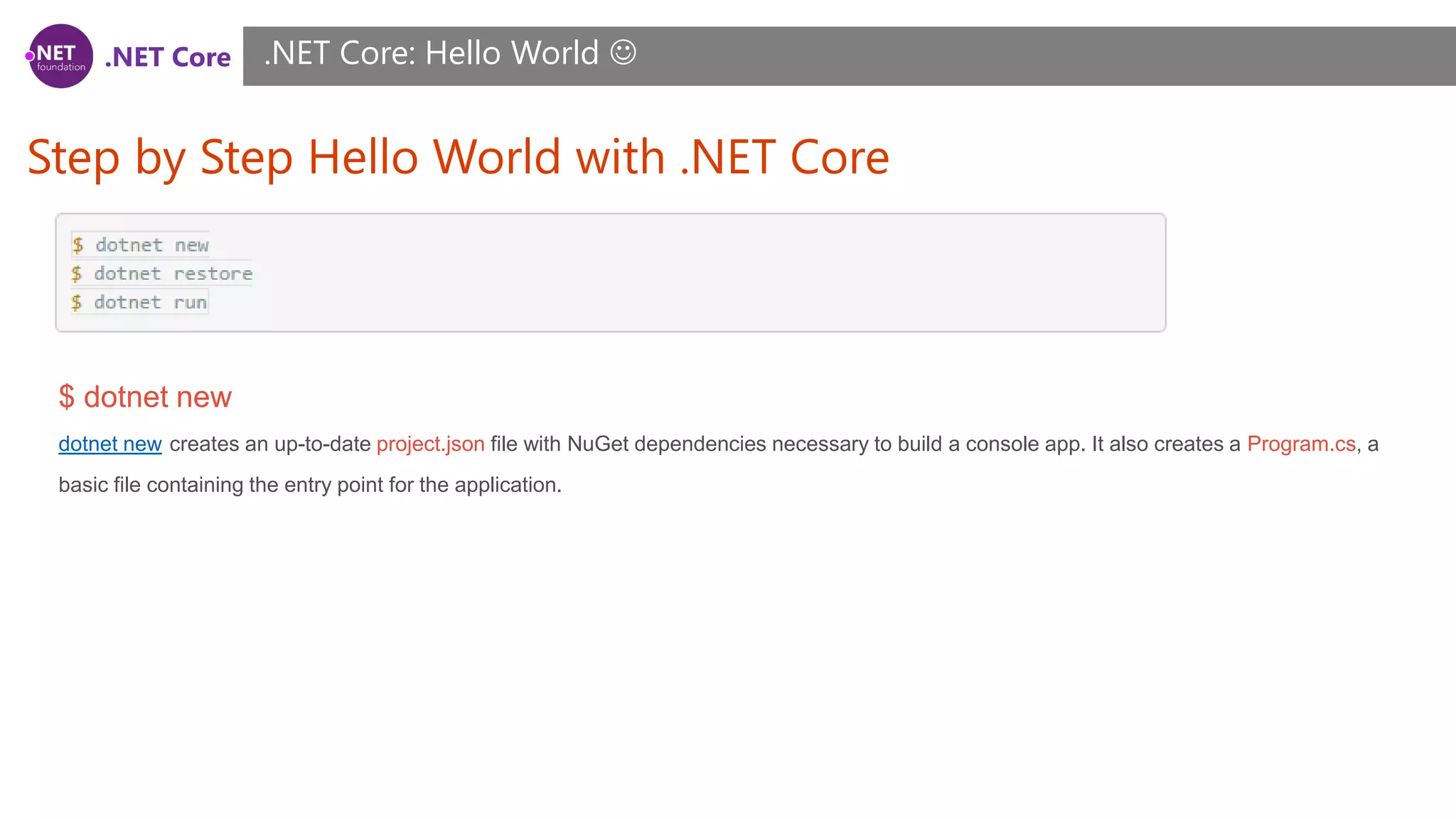Click the pink dot on logo edge
1456x819 pixels.
point(30,56)
